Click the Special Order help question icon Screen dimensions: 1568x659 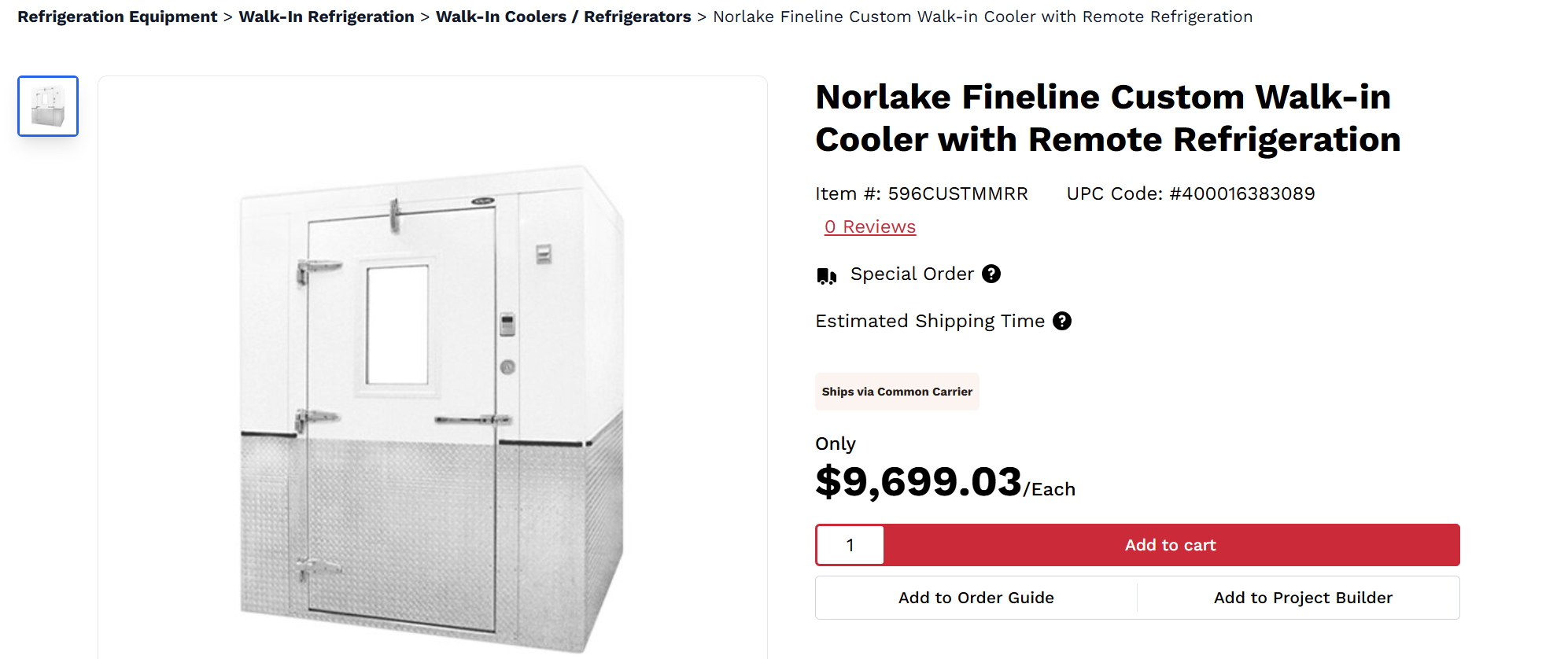click(x=991, y=274)
